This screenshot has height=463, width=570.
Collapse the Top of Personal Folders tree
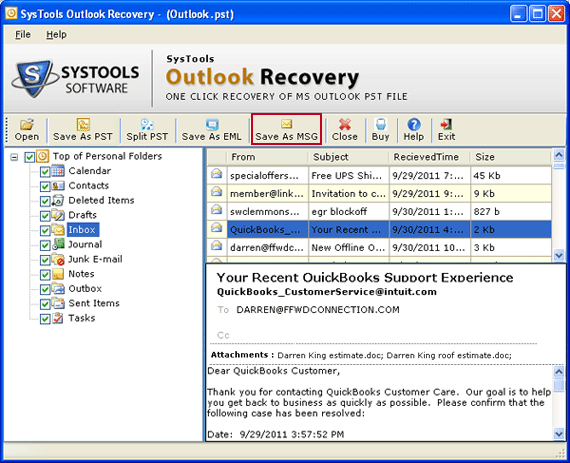point(14,157)
